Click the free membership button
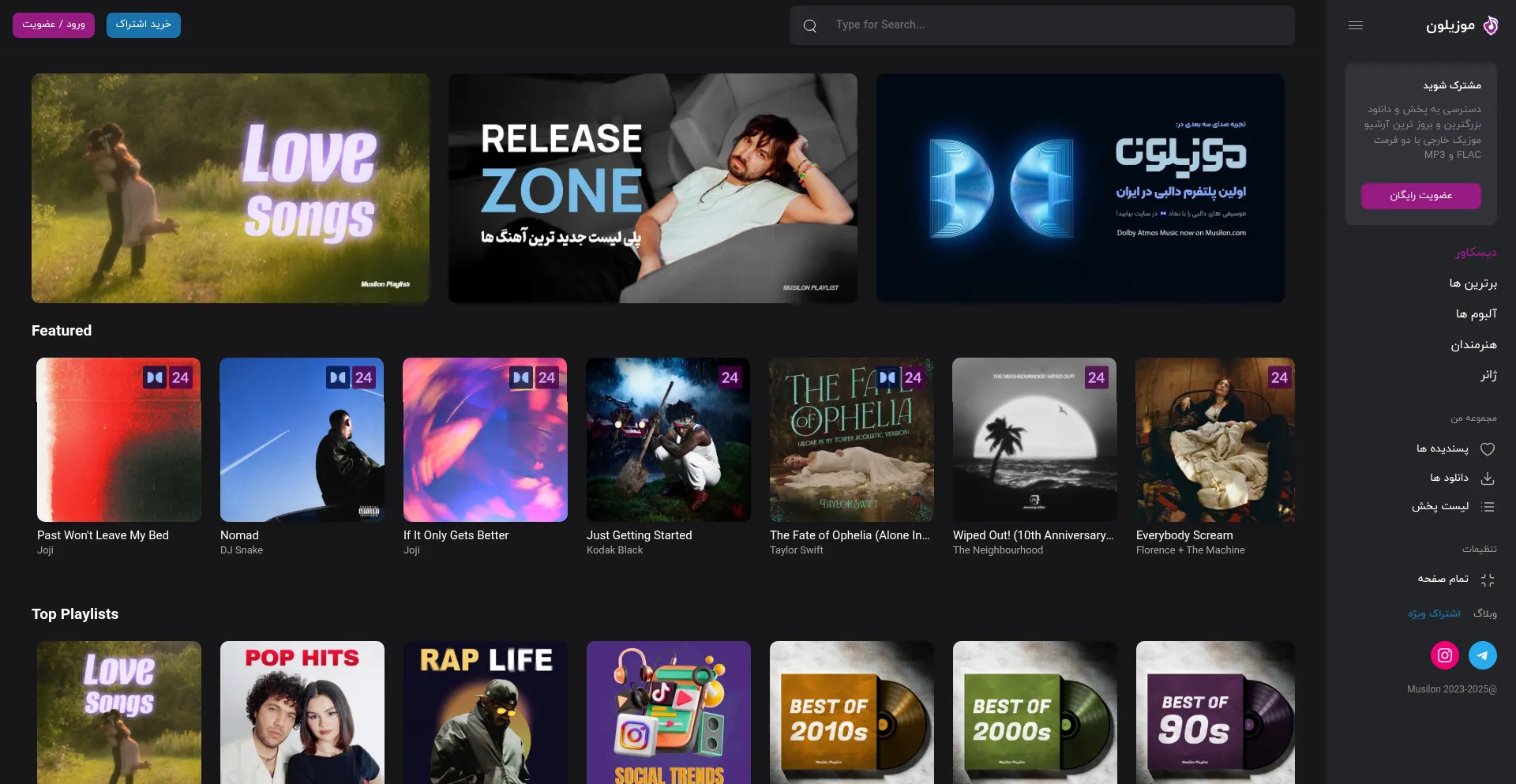Image resolution: width=1516 pixels, height=784 pixels. [1420, 196]
